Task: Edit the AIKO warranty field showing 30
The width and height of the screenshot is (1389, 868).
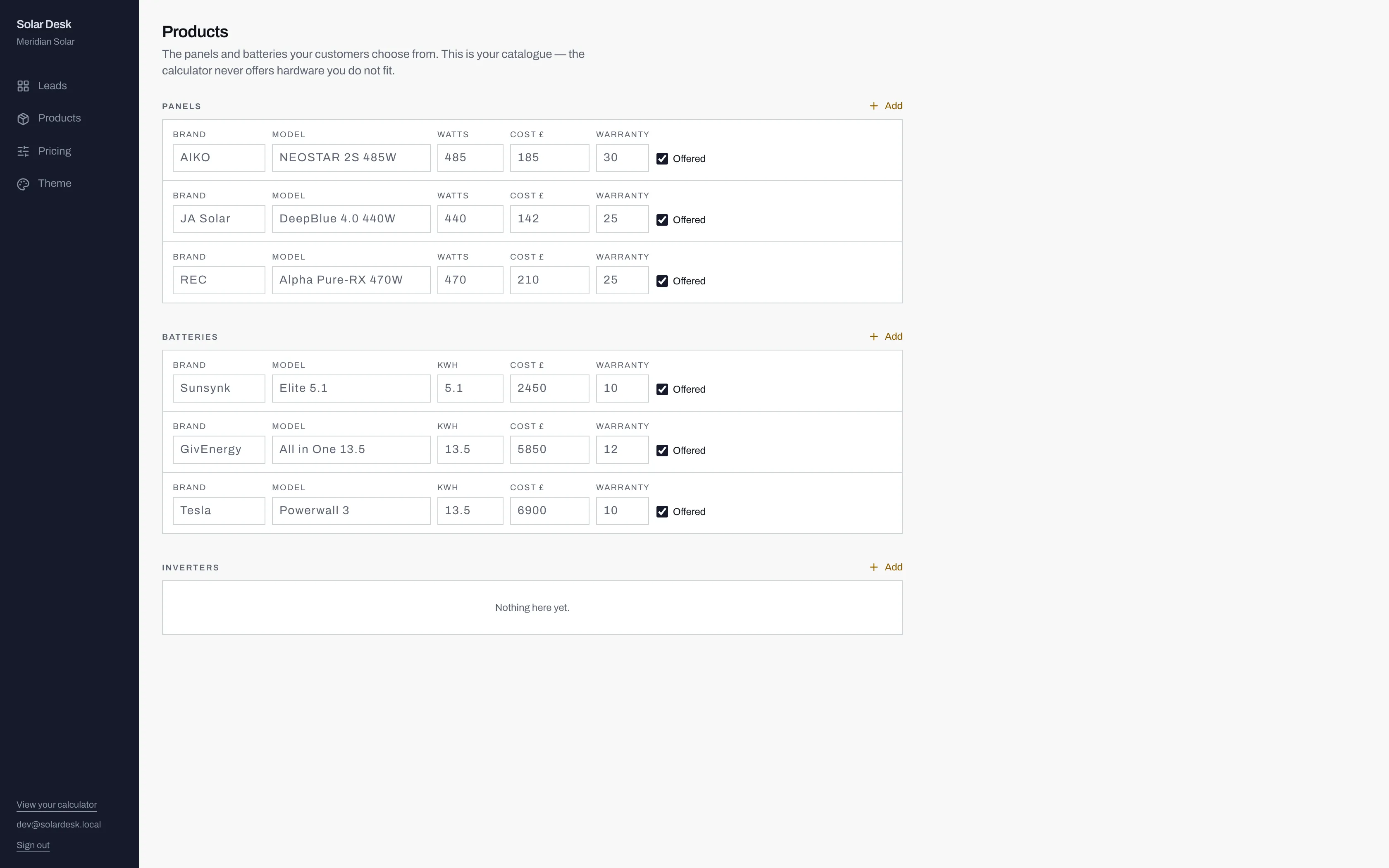Action: coord(622,158)
